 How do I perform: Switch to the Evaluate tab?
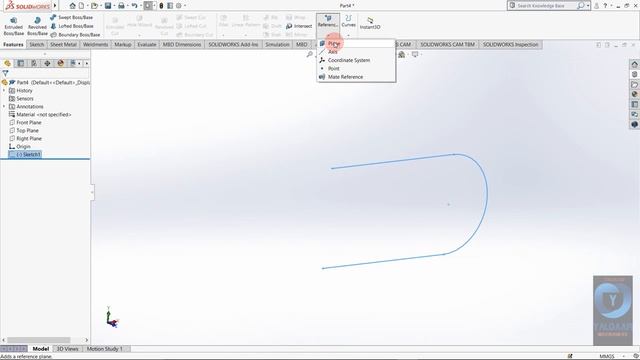tap(147, 44)
